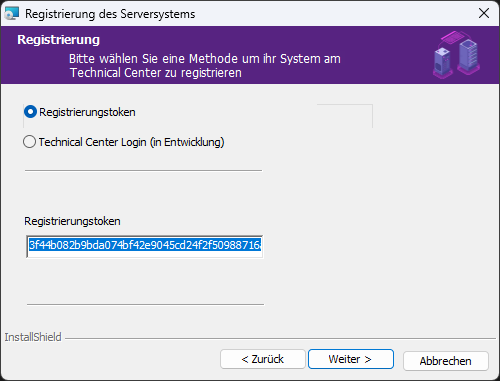Click the empty group frame beside radio options

[345, 116]
